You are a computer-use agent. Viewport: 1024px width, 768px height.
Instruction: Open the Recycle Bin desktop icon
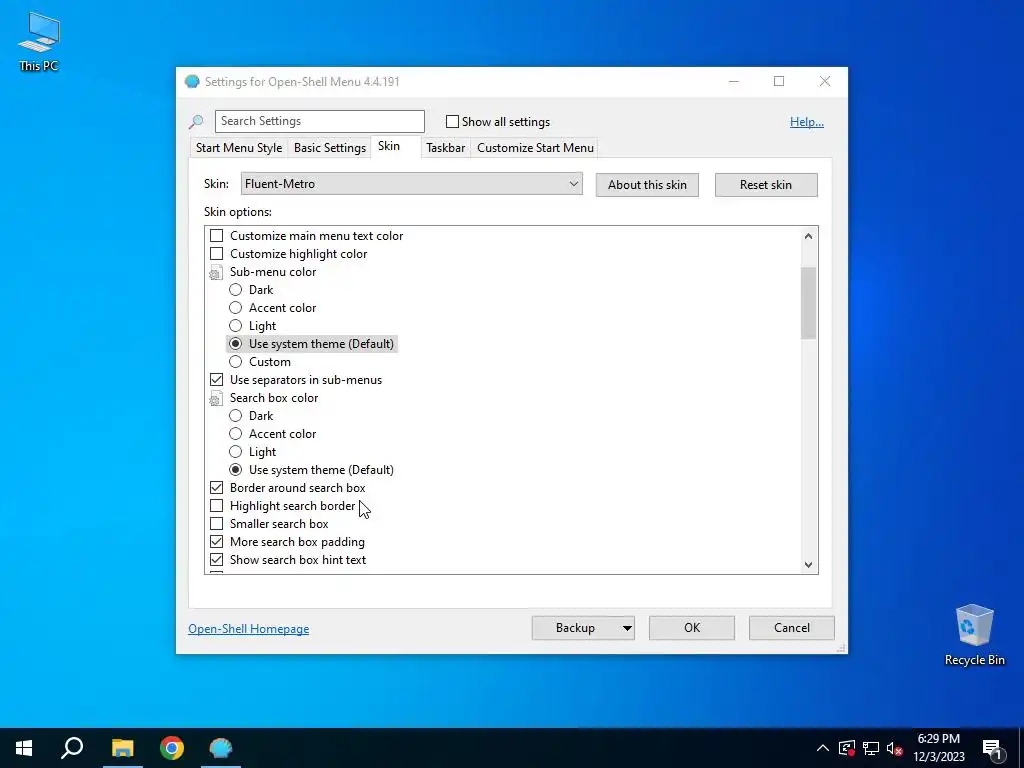[974, 634]
